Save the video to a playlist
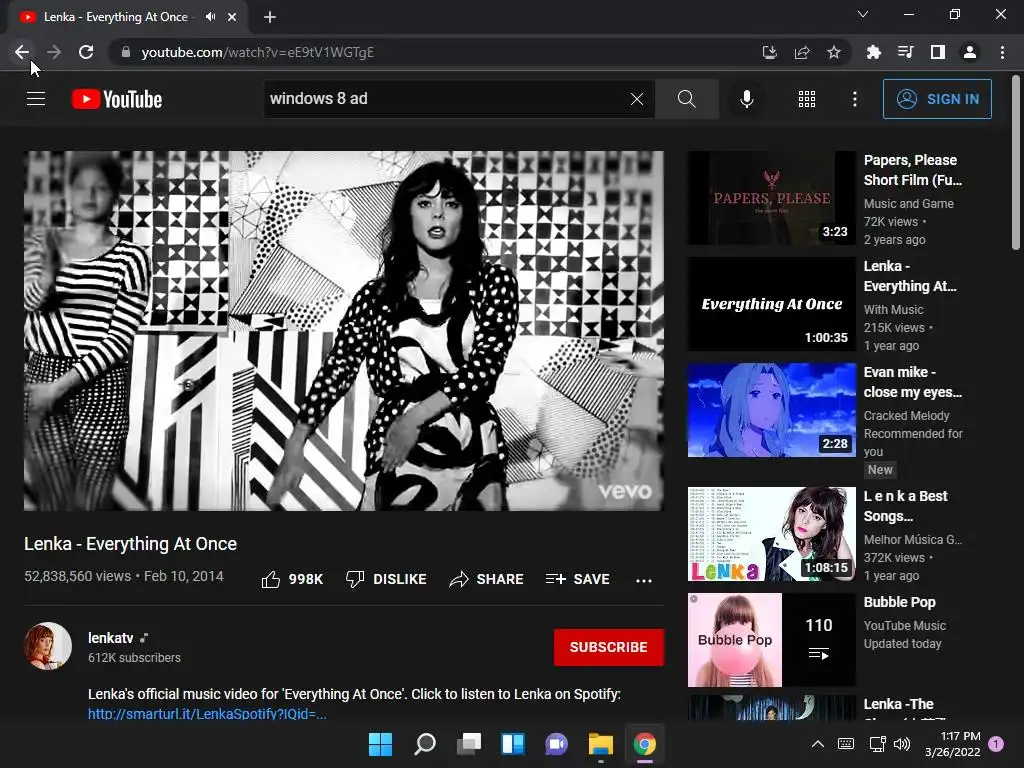1024x768 pixels. tap(578, 579)
